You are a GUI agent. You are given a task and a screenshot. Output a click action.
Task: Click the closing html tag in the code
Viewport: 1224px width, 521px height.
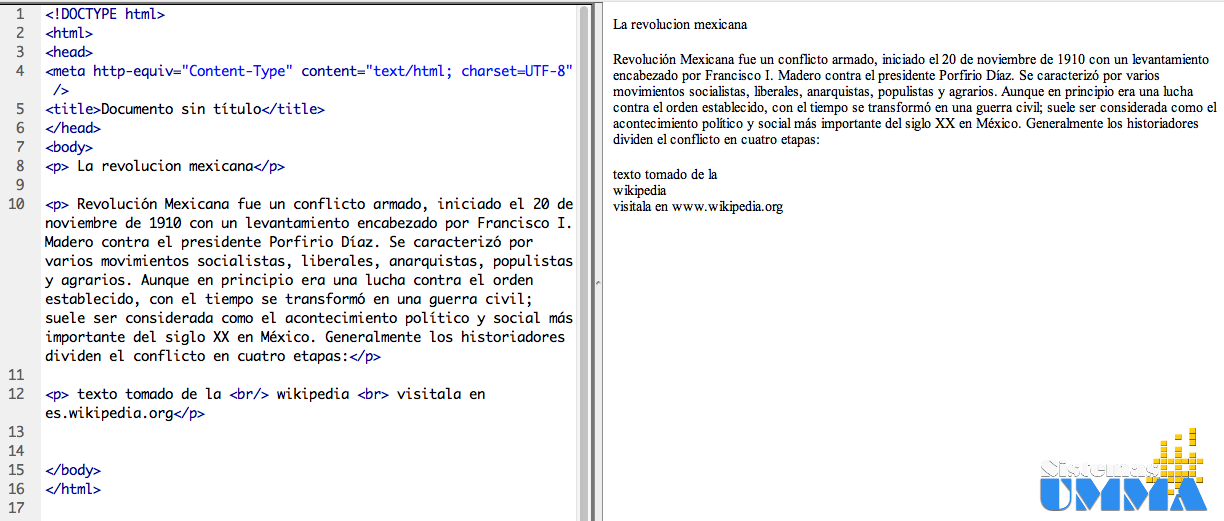click(x=73, y=489)
